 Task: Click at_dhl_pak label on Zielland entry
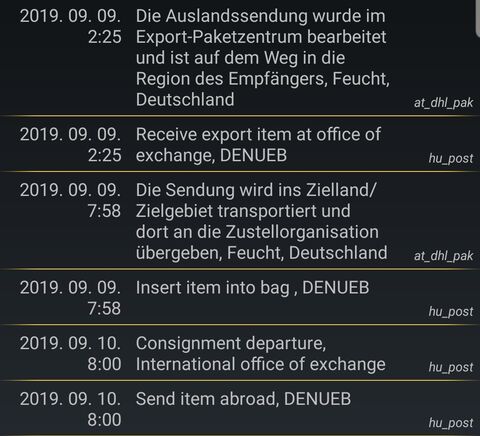[443, 256]
